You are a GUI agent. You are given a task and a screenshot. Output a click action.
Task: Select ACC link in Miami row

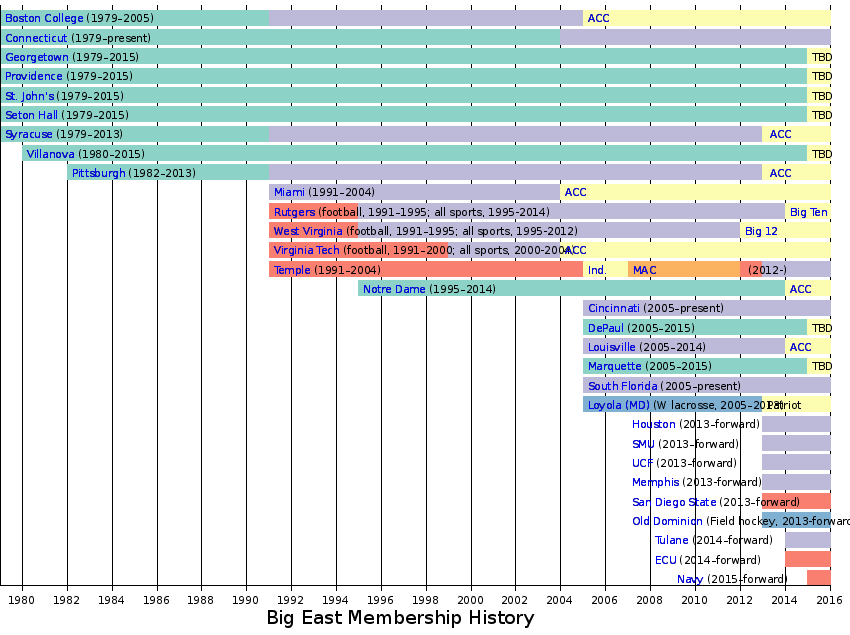coord(575,192)
